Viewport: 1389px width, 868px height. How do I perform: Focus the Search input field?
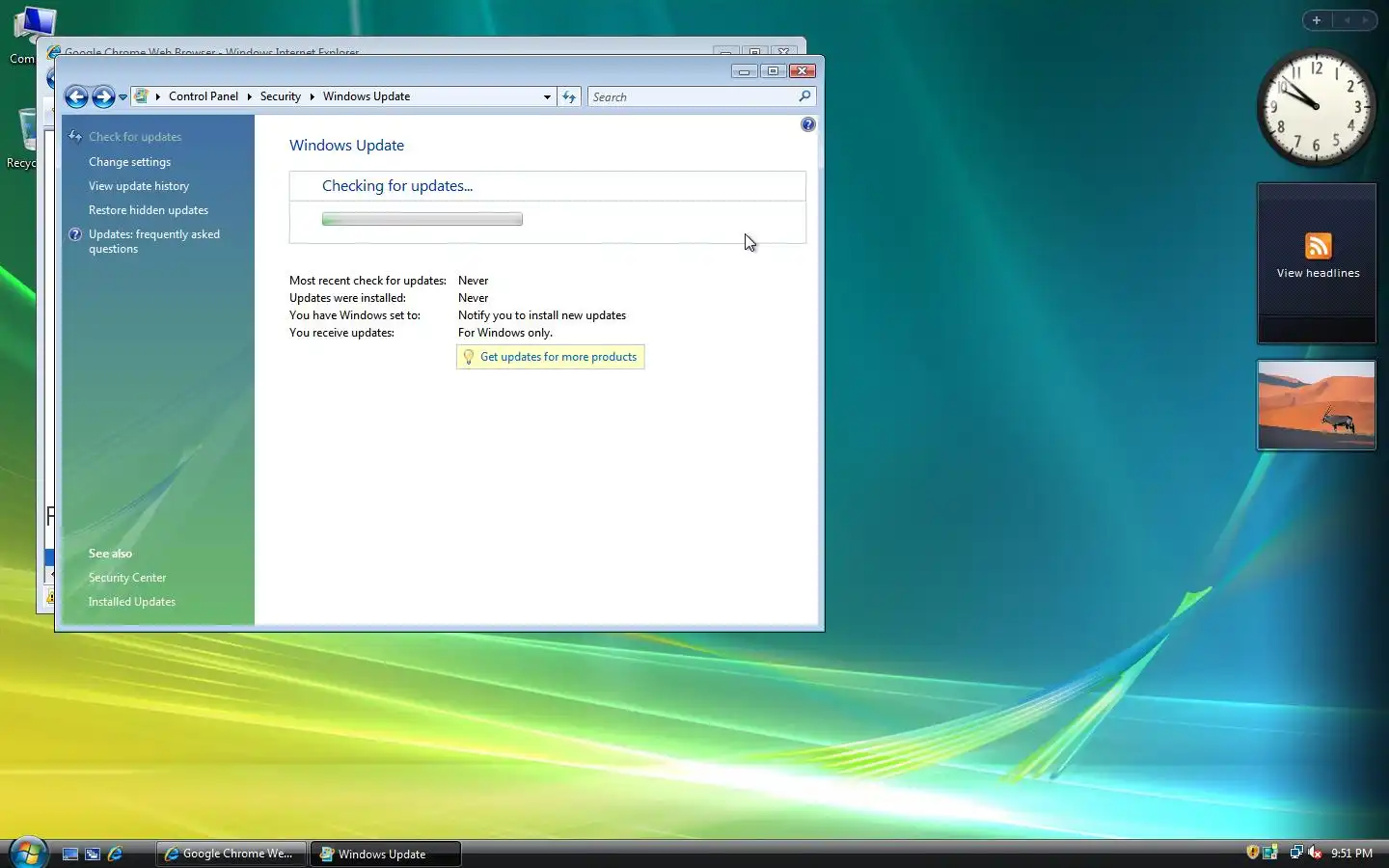pyautogui.click(x=693, y=96)
